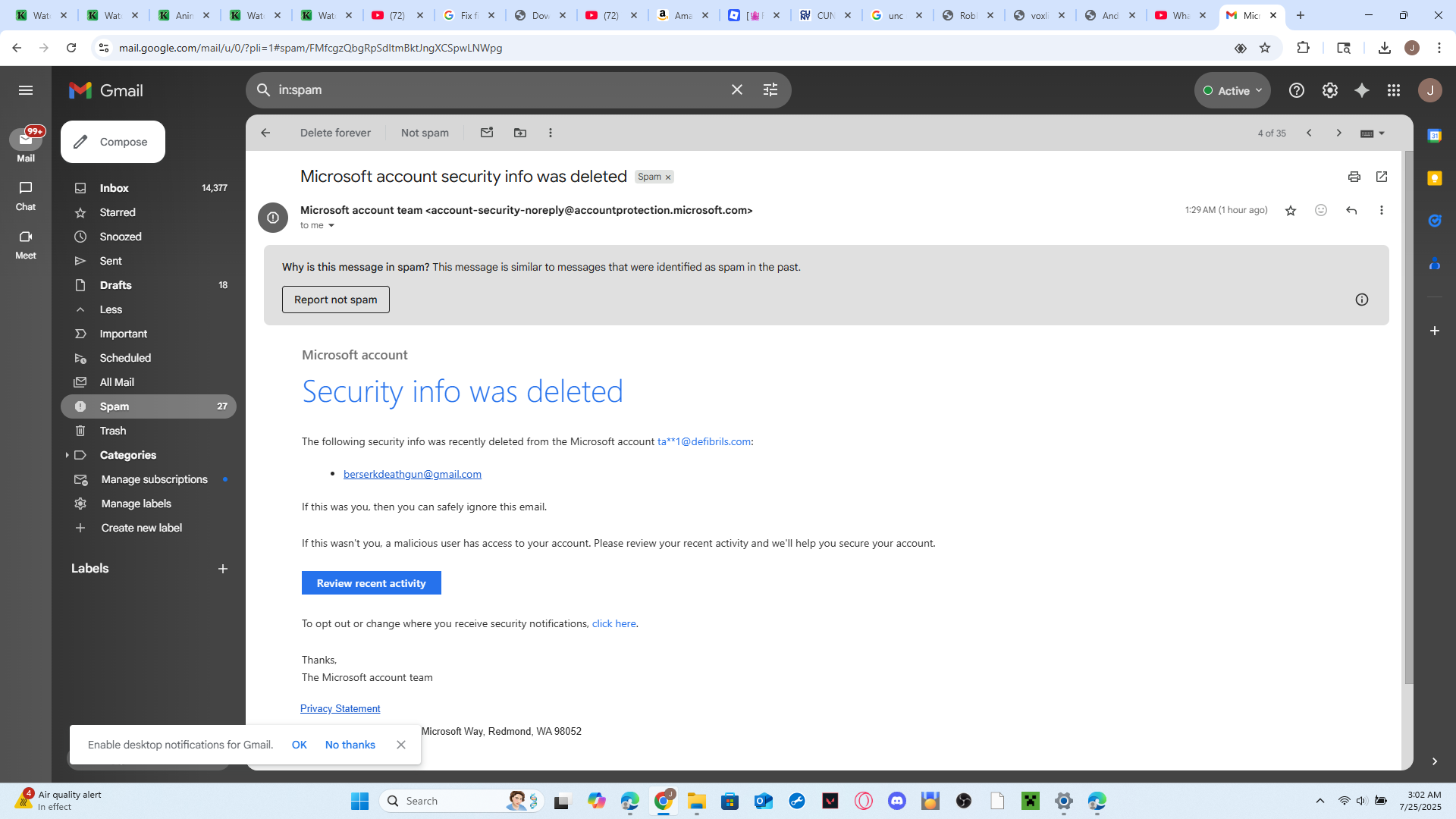Open Google apps grid

pyautogui.click(x=1394, y=90)
